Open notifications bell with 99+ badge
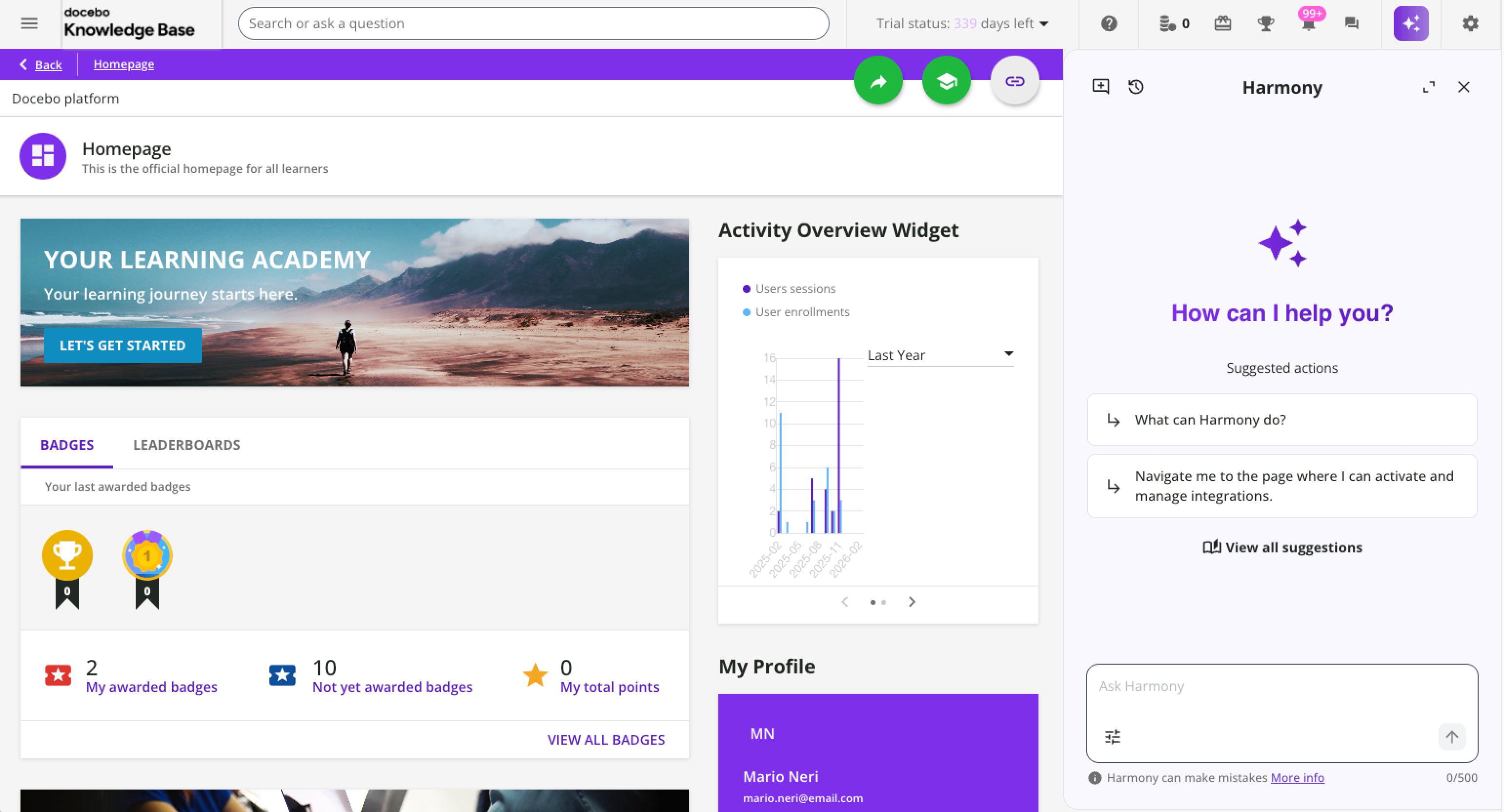 tap(1308, 23)
